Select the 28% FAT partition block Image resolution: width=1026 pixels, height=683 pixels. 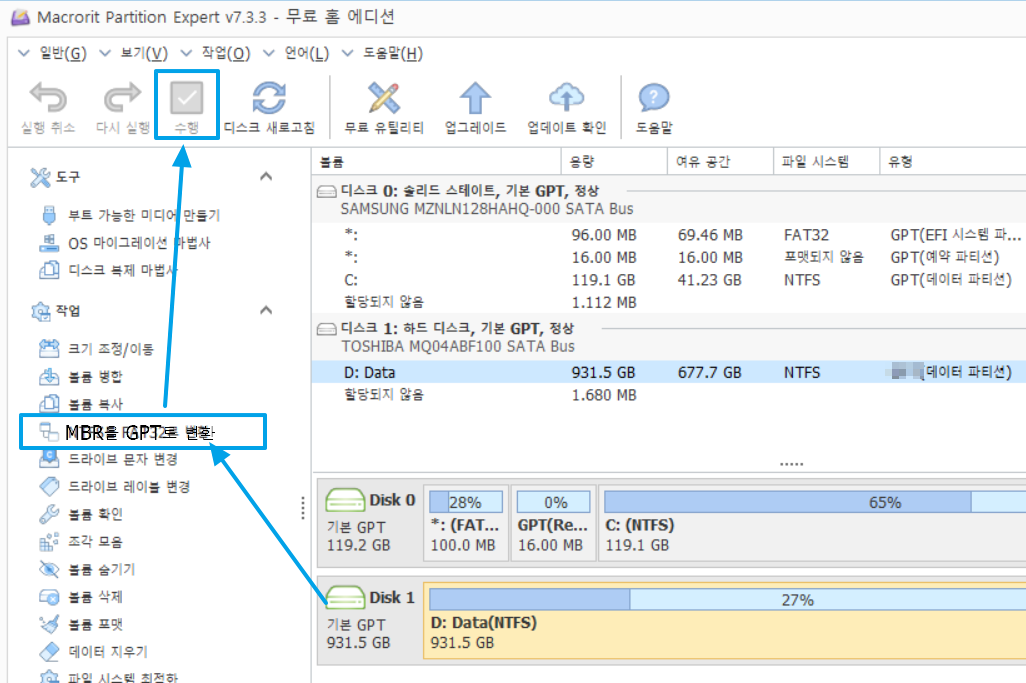[465, 523]
